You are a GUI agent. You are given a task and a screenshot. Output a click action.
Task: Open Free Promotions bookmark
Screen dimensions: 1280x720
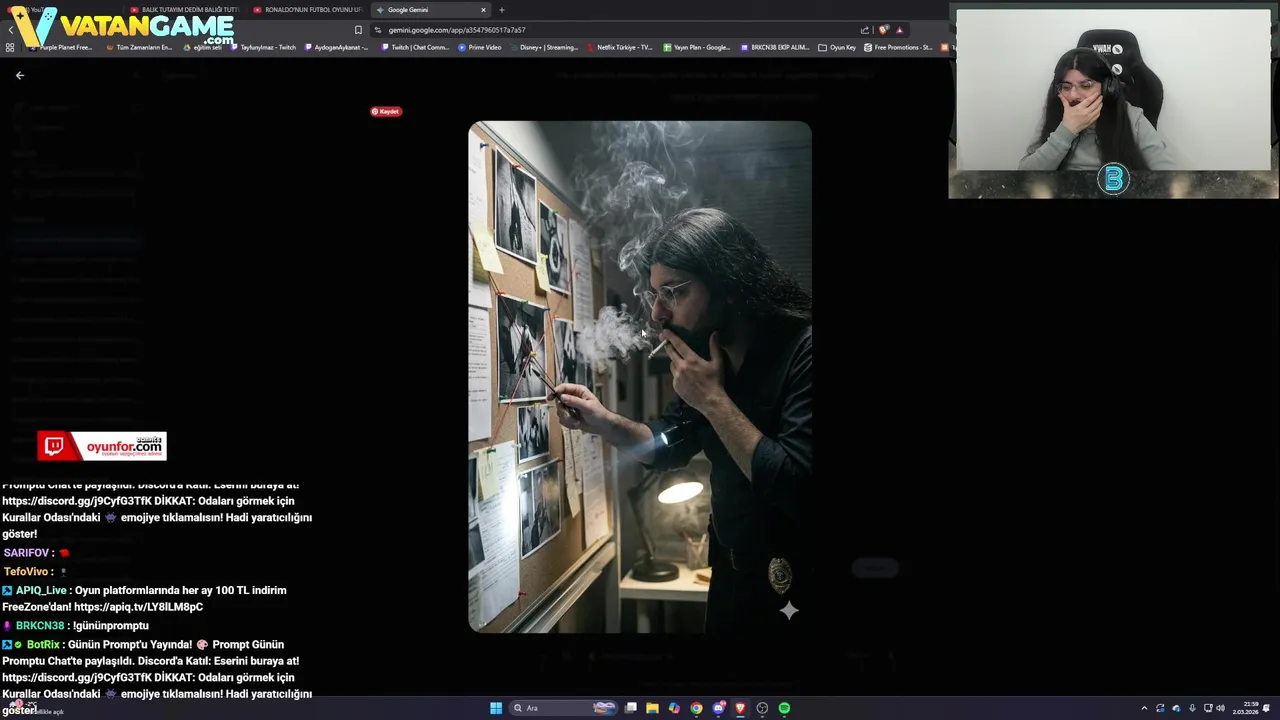click(898, 47)
